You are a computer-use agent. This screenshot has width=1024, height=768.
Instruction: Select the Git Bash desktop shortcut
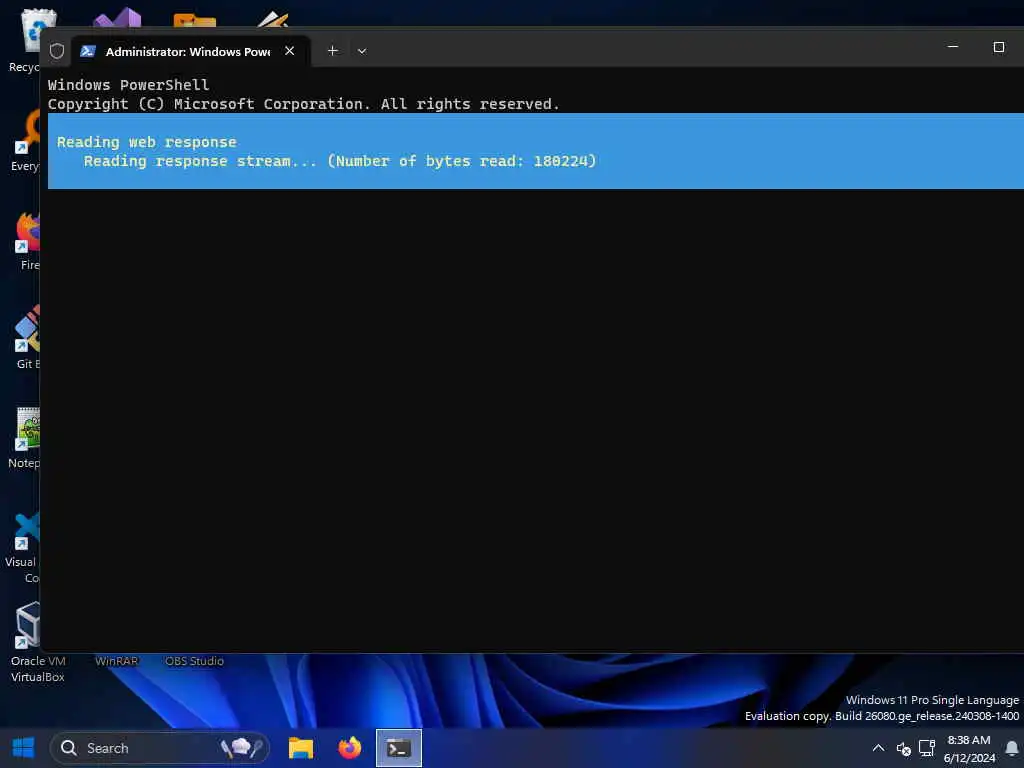click(27, 338)
